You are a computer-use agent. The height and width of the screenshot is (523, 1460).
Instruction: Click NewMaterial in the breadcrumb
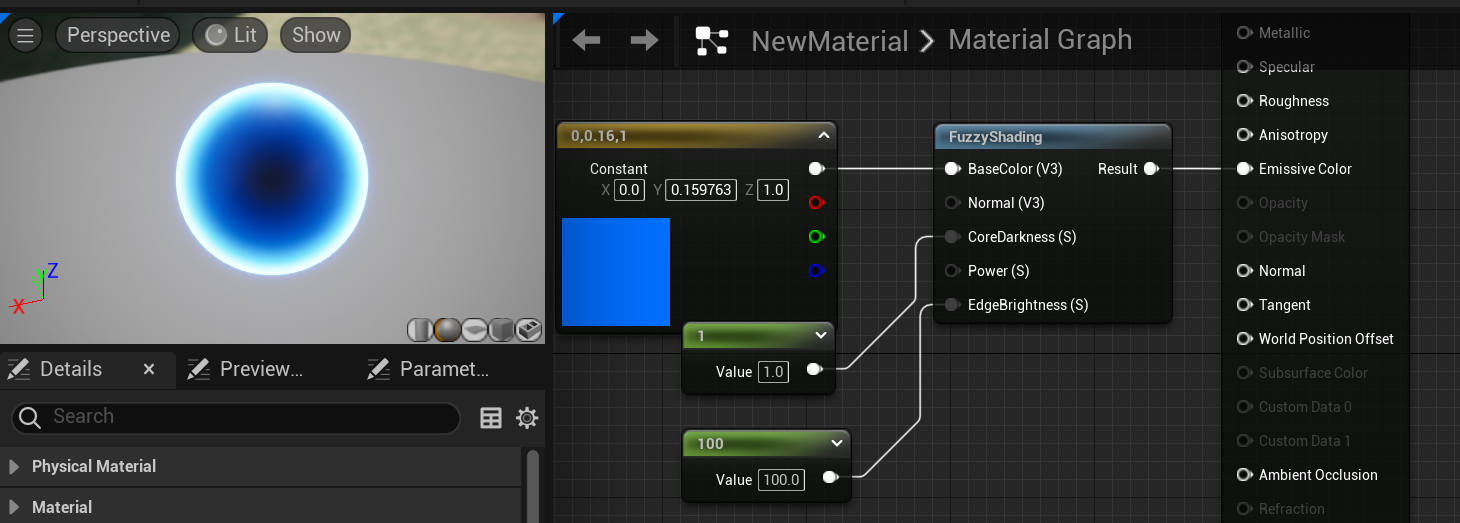coord(829,41)
